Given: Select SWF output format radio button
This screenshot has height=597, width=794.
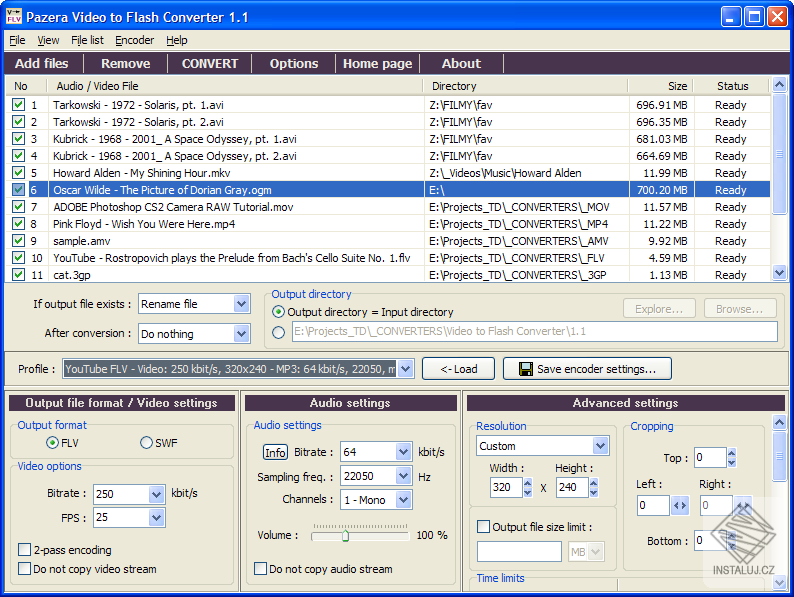Looking at the screenshot, I should [146, 443].
